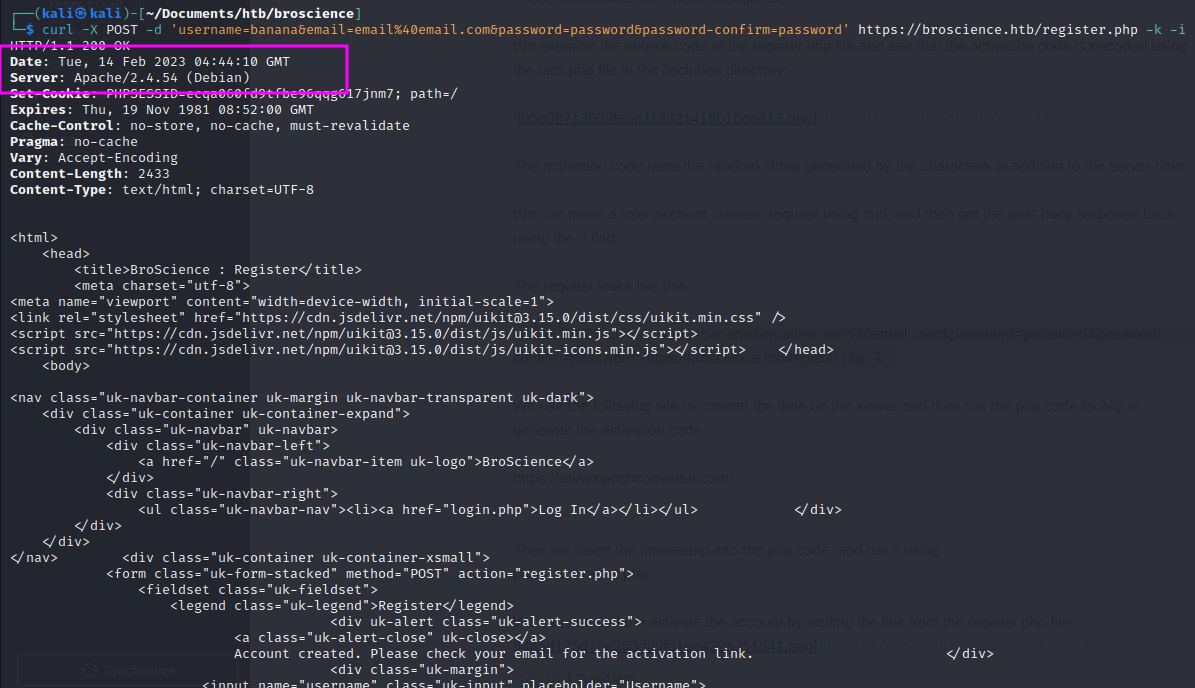Viewport: 1195px width, 688px height.
Task: Click the legend Register line
Action: coord(342,606)
